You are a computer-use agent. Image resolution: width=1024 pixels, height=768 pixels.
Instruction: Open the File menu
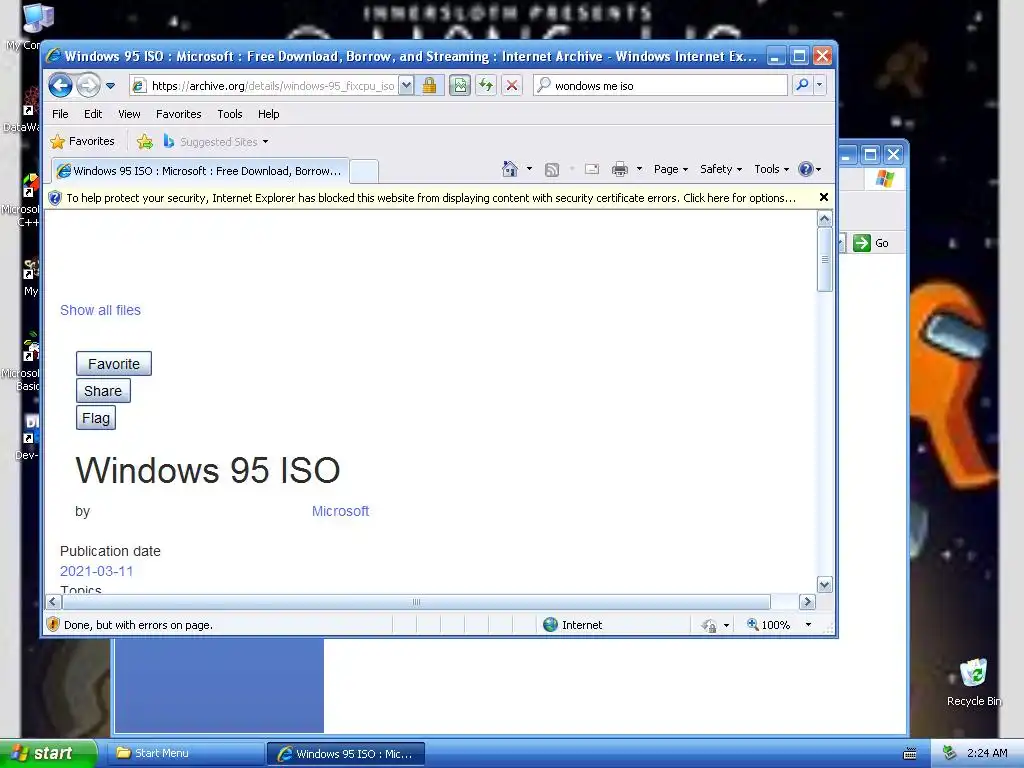click(60, 114)
